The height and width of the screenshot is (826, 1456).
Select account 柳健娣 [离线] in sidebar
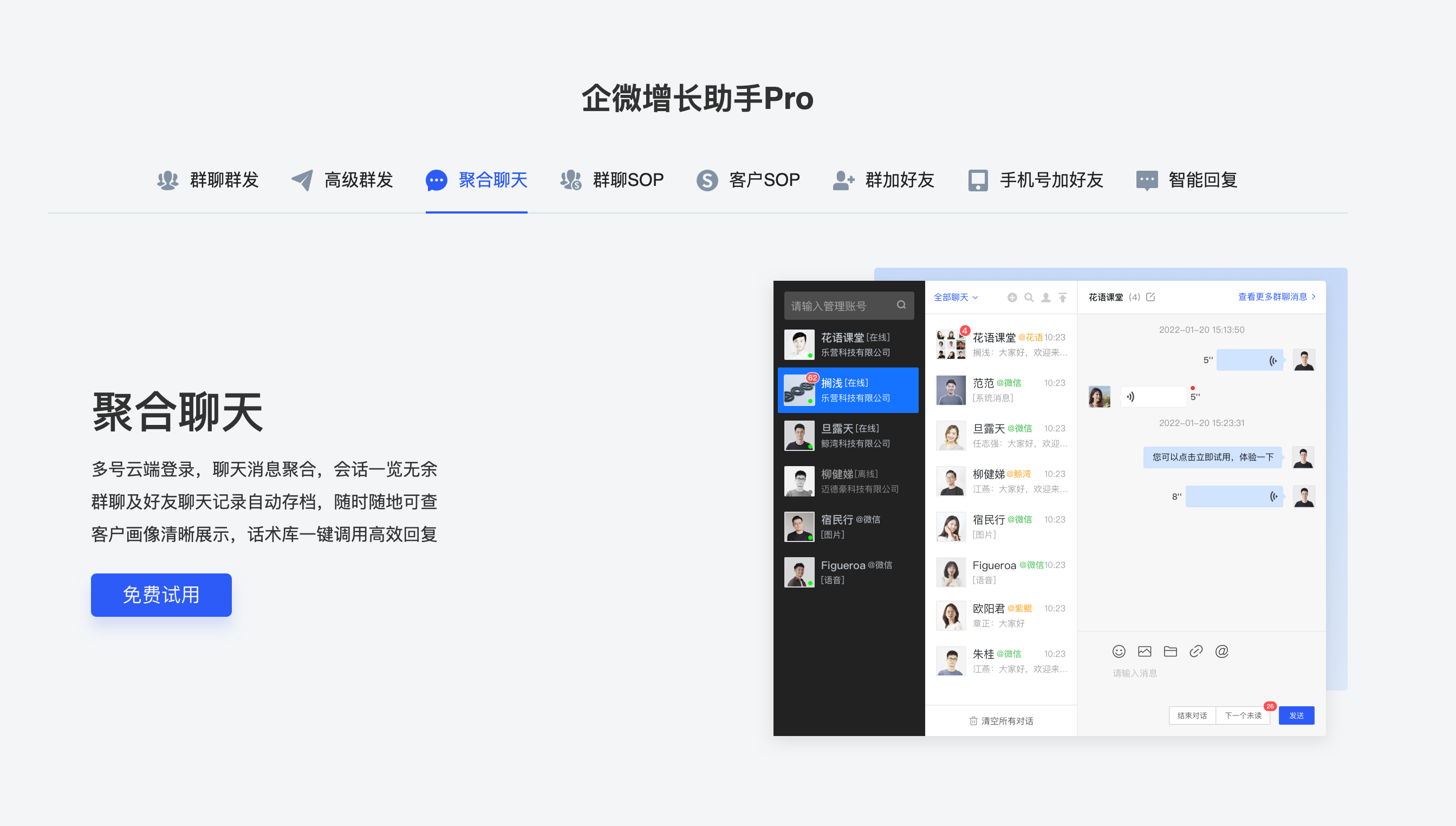pos(849,481)
